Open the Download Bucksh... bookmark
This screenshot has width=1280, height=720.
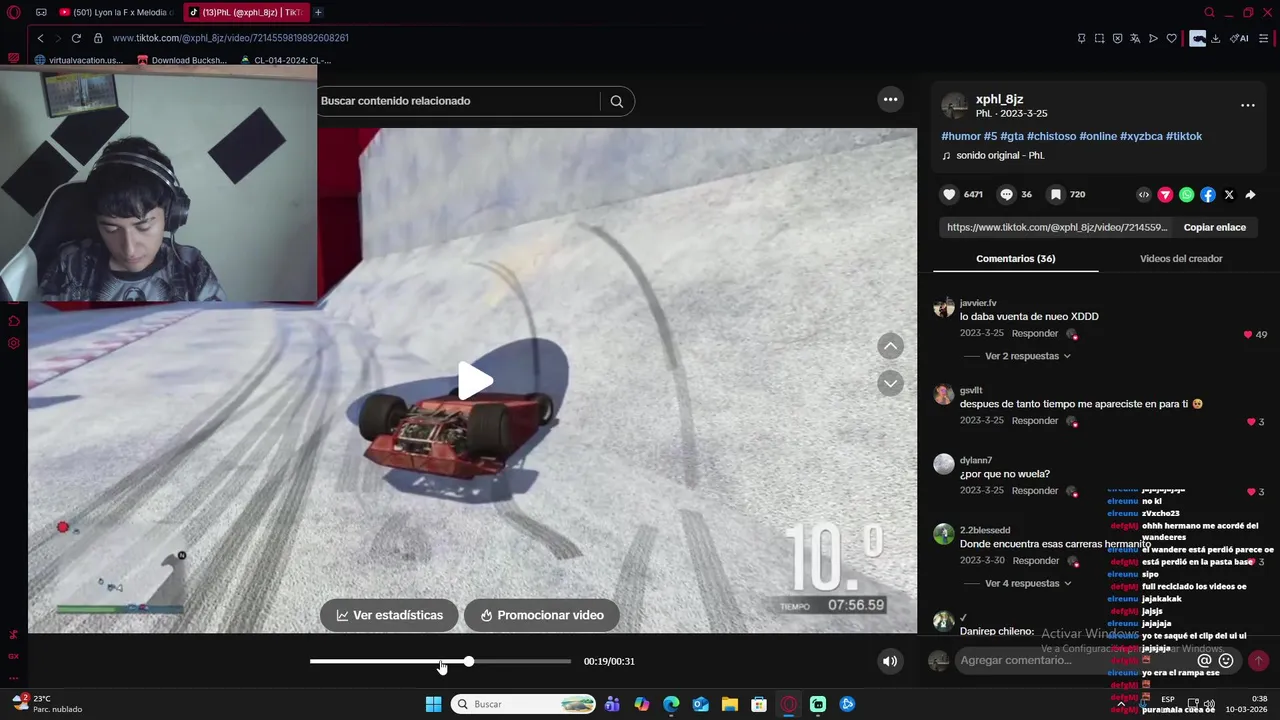click(x=182, y=60)
